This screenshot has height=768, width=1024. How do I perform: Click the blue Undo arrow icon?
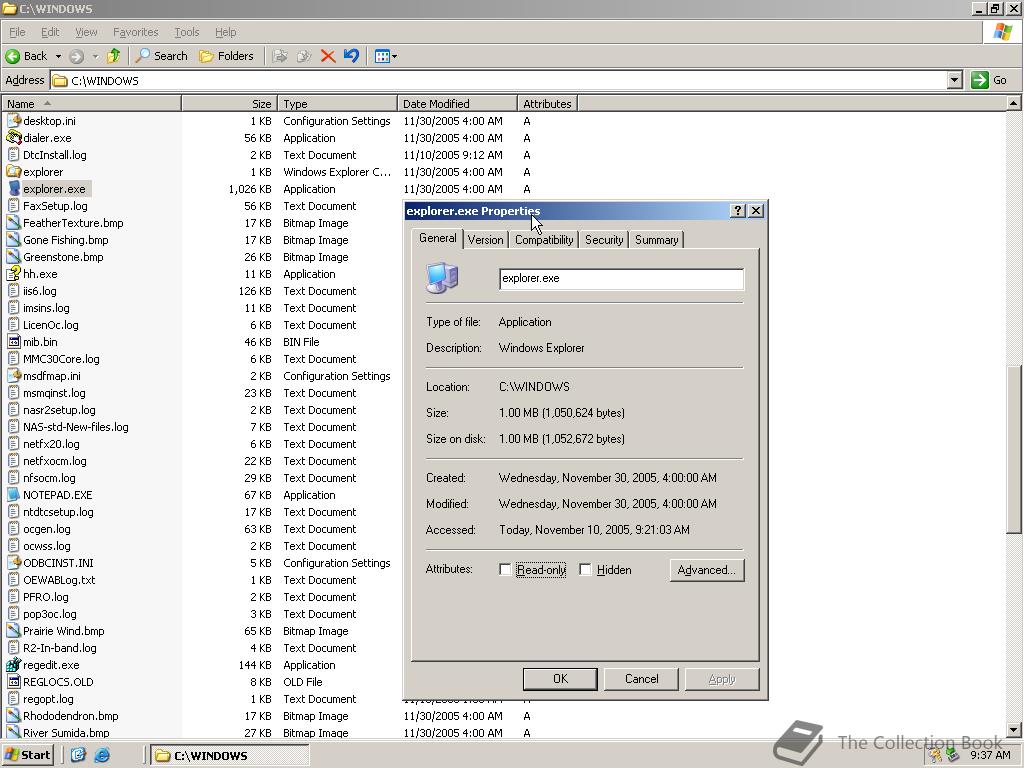[x=351, y=56]
